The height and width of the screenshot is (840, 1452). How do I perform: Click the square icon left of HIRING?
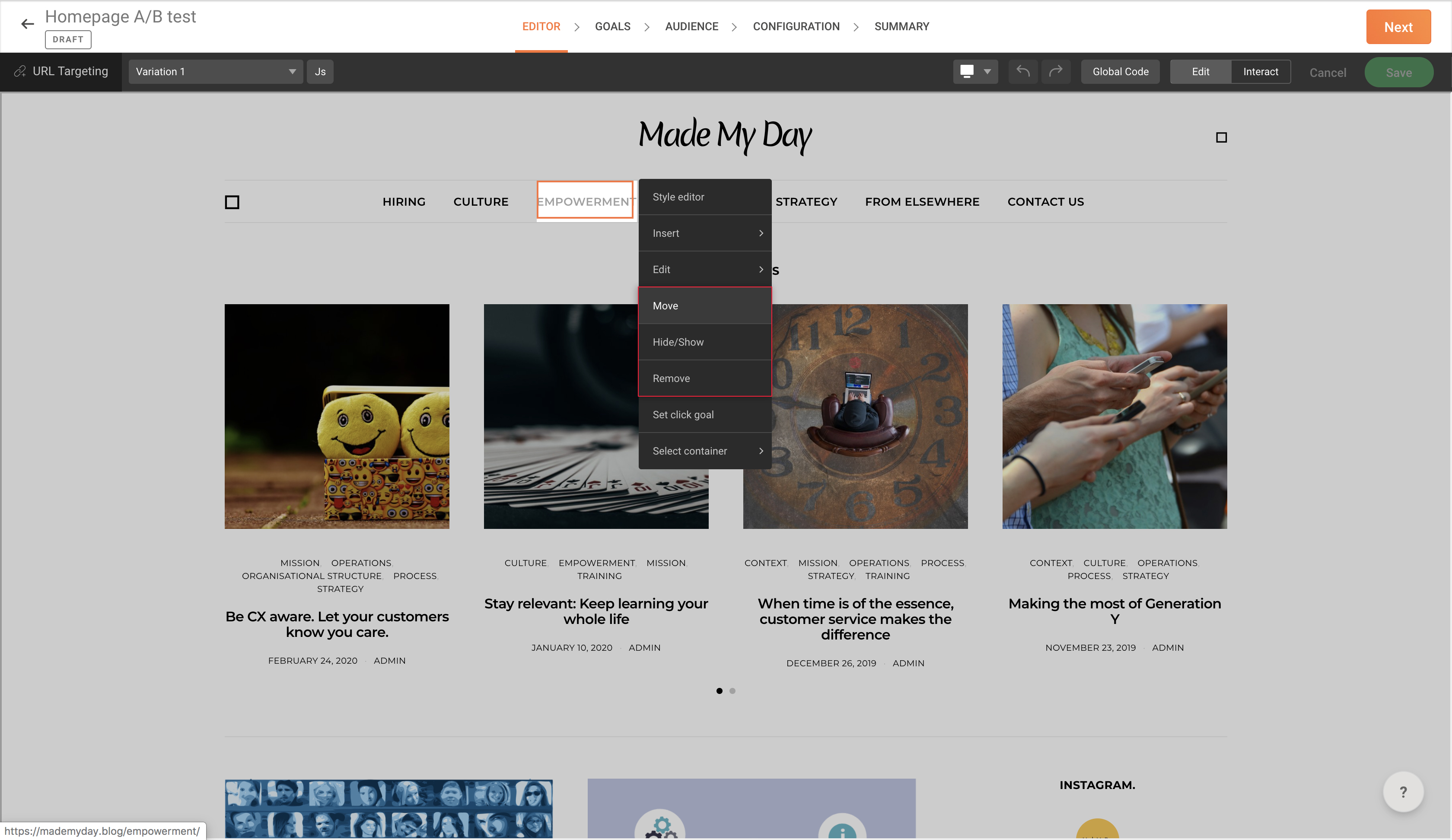click(x=232, y=202)
